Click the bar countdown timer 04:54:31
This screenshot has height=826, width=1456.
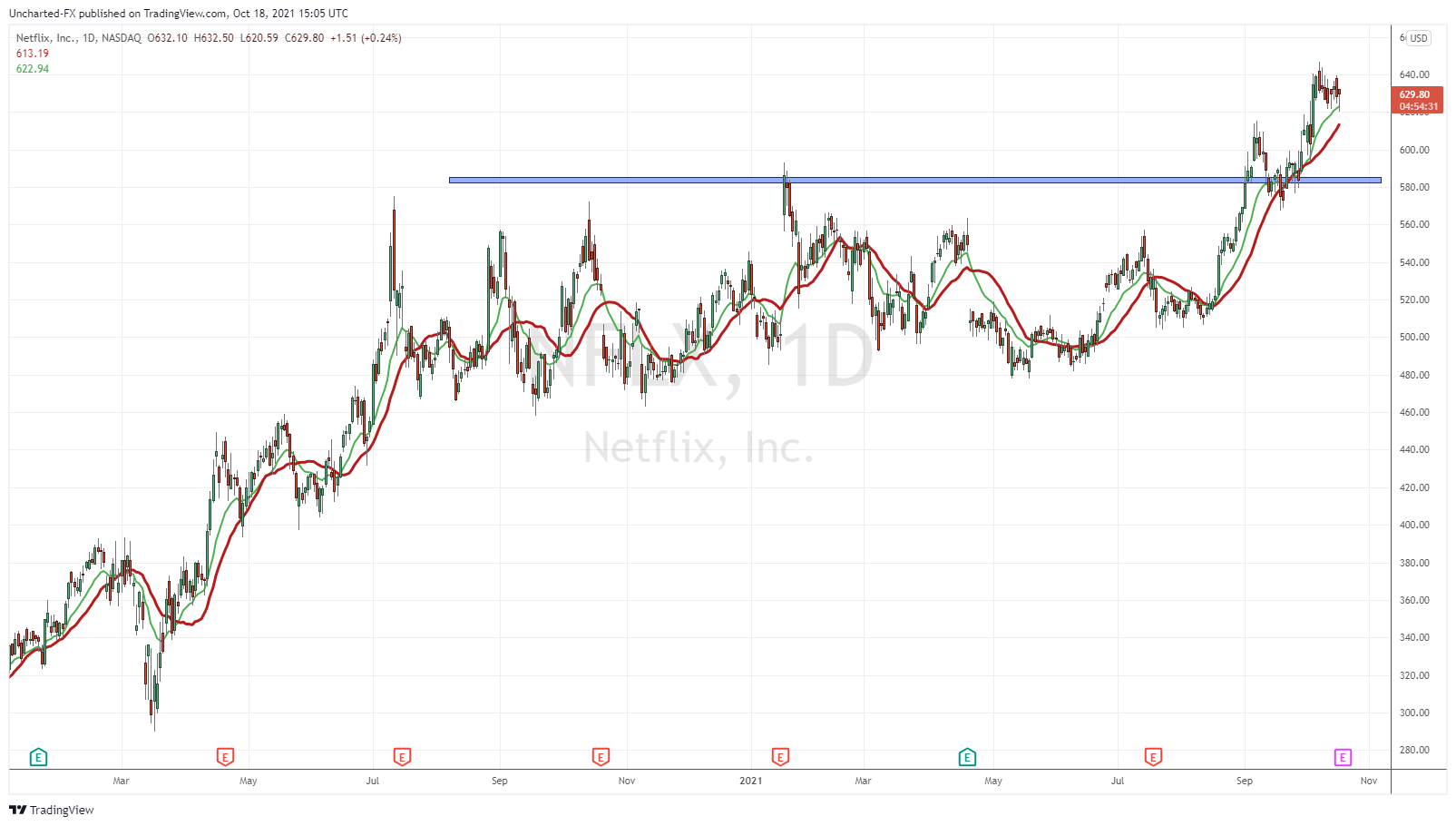coord(1419,106)
